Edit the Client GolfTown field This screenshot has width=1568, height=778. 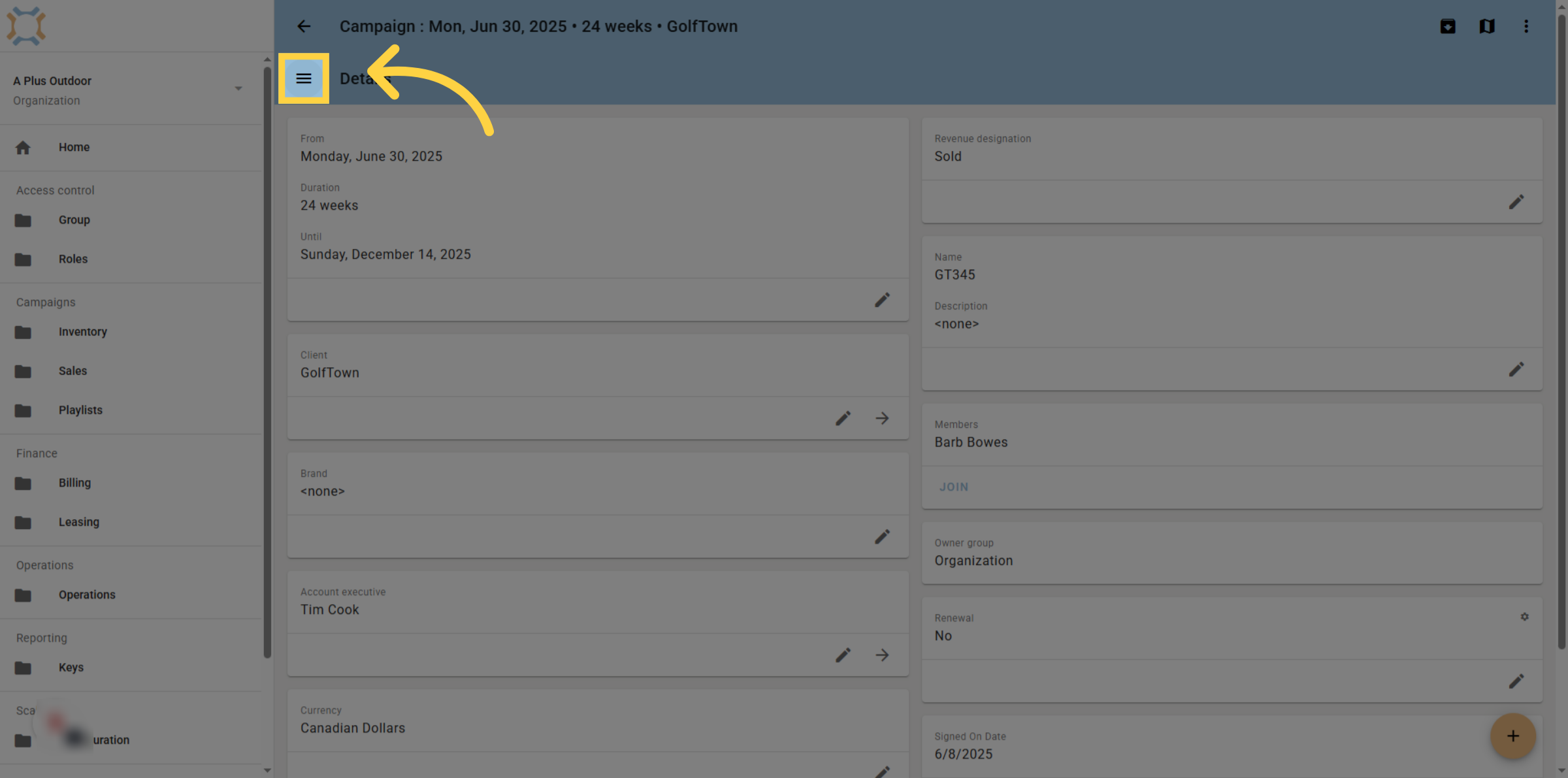843,418
